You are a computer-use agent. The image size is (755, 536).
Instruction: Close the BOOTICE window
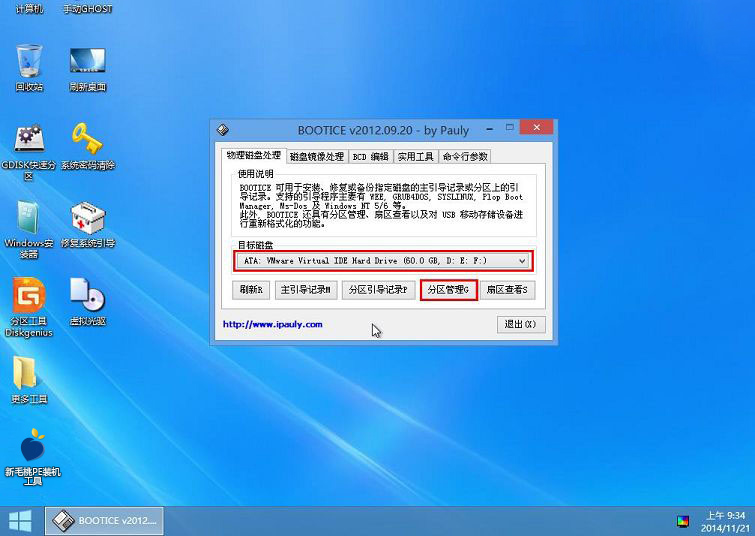pos(536,128)
